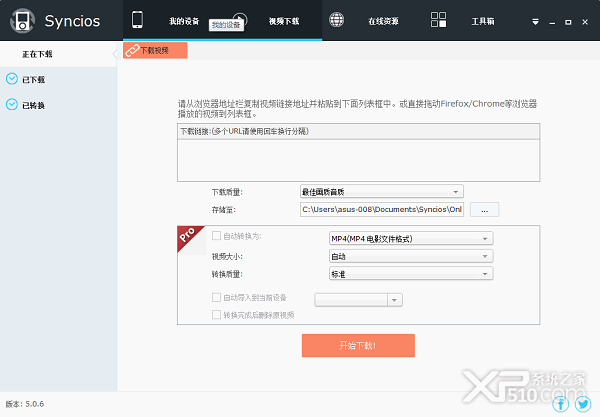The width and height of the screenshot is (600, 417).
Task: Open the 视频大小 dropdown
Action: click(x=411, y=256)
